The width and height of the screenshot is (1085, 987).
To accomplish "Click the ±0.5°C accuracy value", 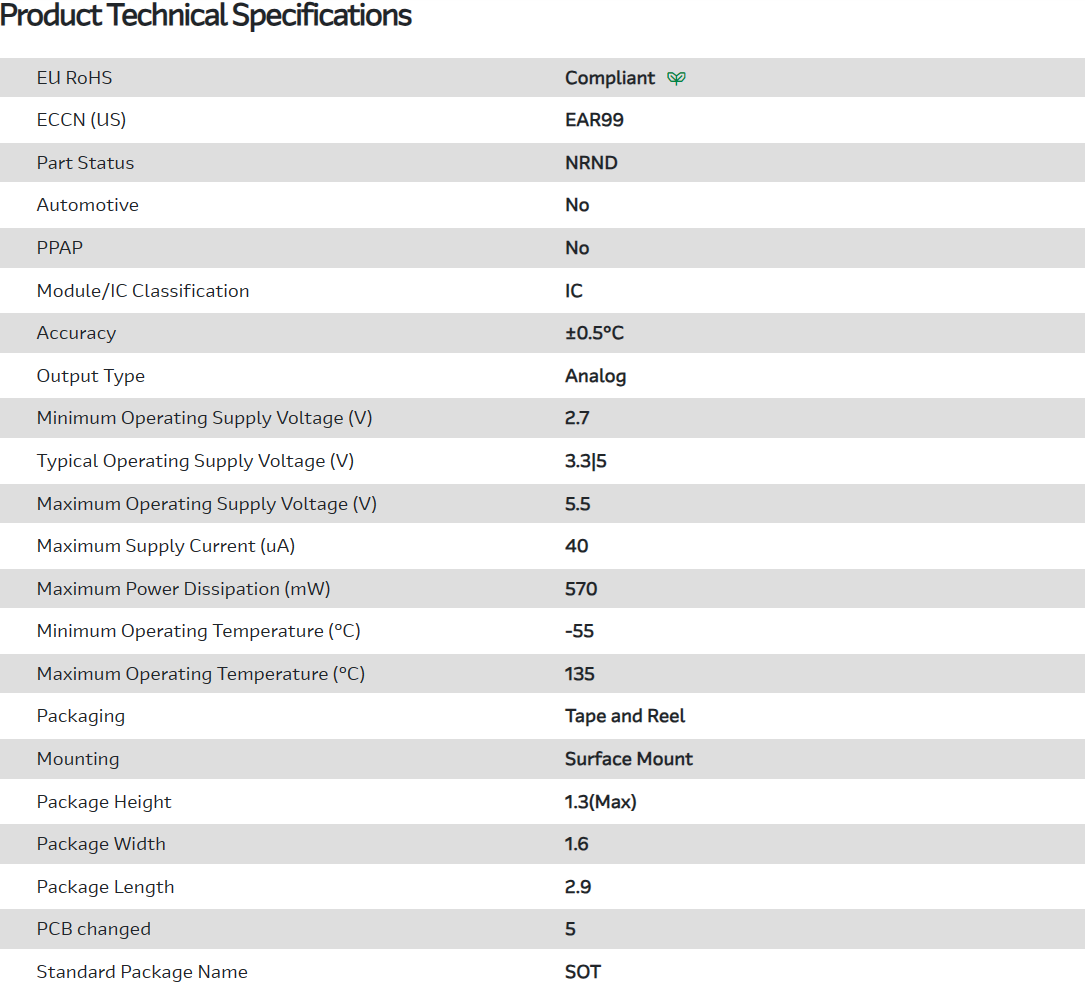I will click(594, 333).
